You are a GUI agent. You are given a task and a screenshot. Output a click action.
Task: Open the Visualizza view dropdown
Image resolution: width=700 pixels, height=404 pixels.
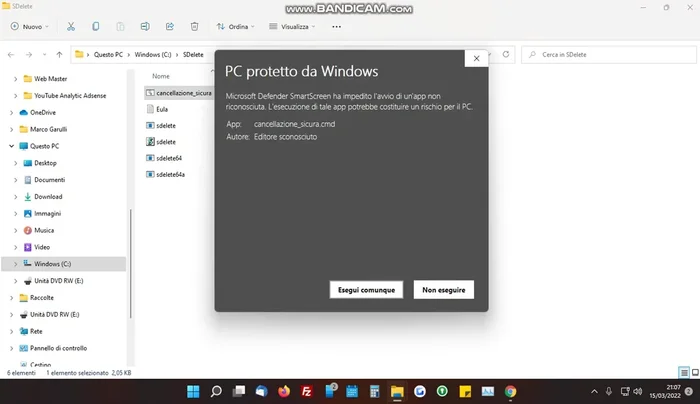pos(292,26)
